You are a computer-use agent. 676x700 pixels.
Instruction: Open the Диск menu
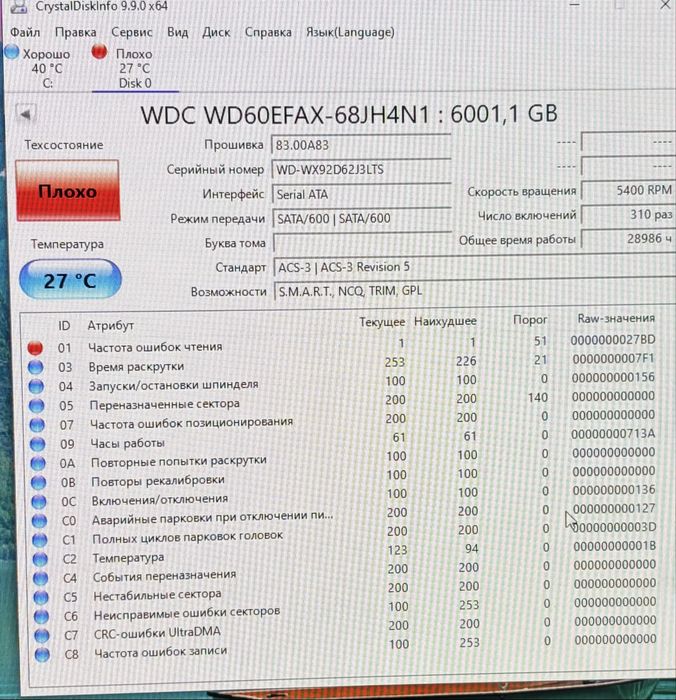216,32
